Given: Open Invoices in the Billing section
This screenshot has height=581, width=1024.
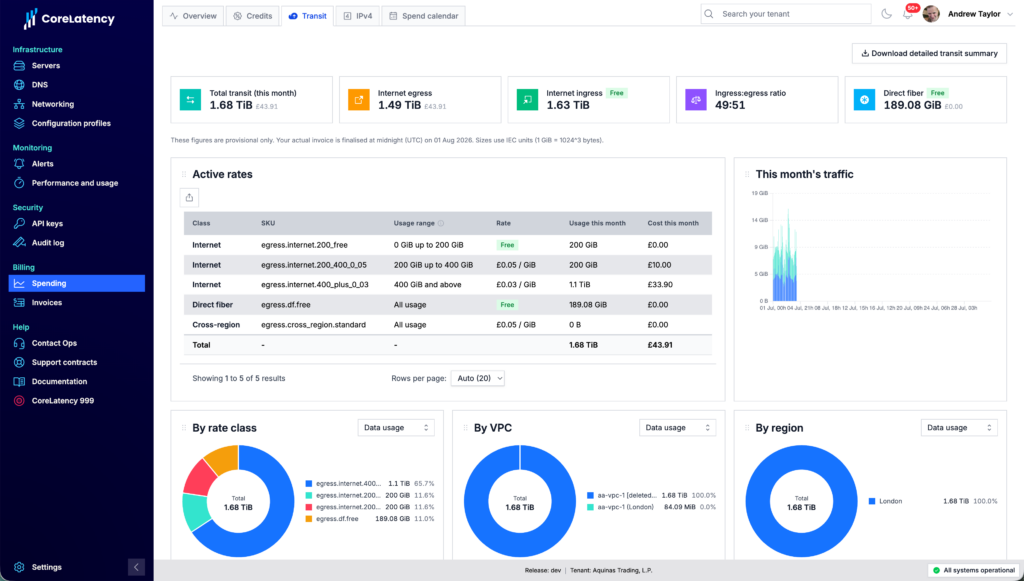Looking at the screenshot, I should (47, 303).
